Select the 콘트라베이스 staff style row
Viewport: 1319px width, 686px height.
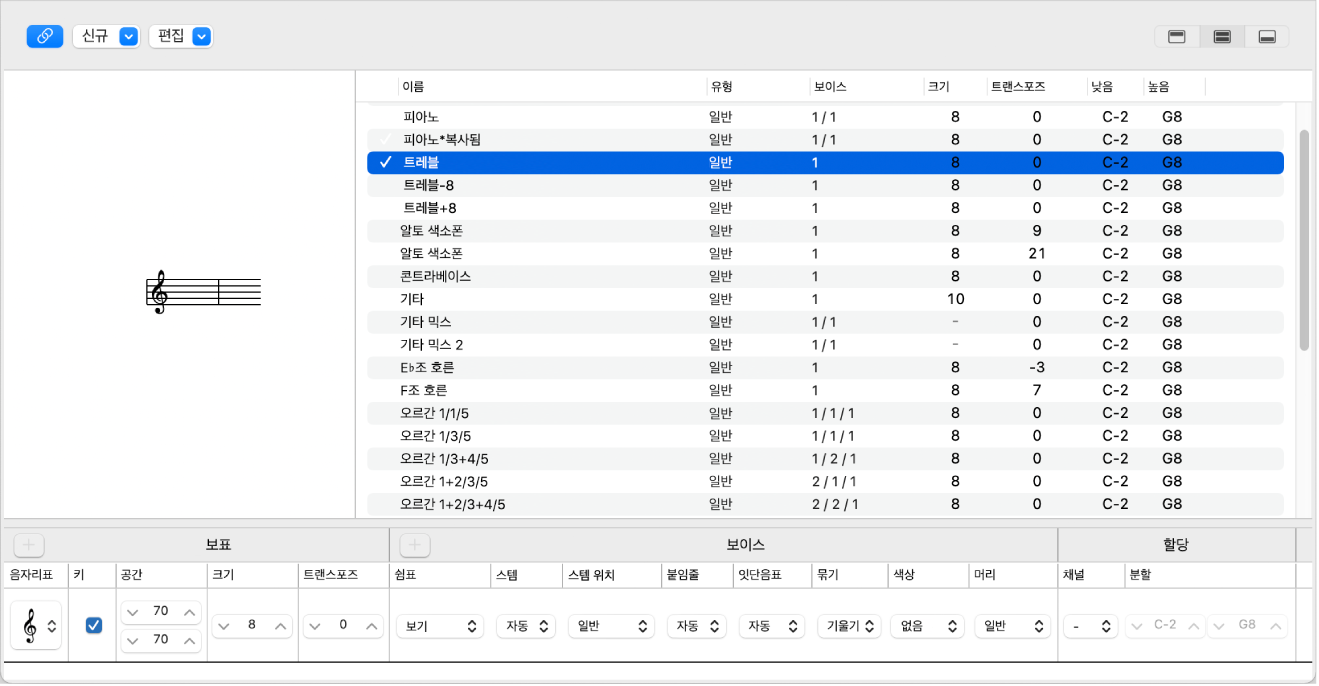pos(435,276)
